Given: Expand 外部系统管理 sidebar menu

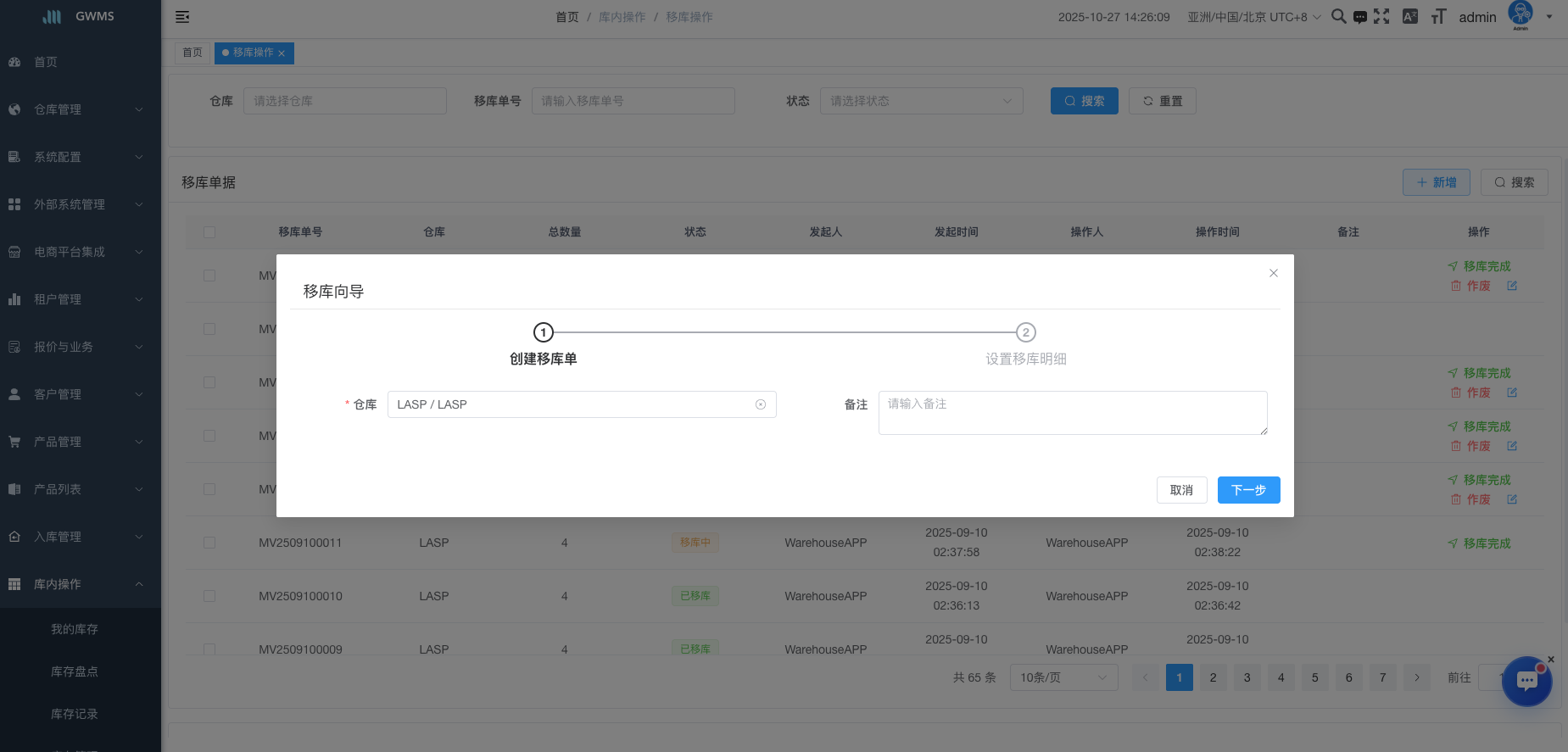Looking at the screenshot, I should (x=81, y=204).
